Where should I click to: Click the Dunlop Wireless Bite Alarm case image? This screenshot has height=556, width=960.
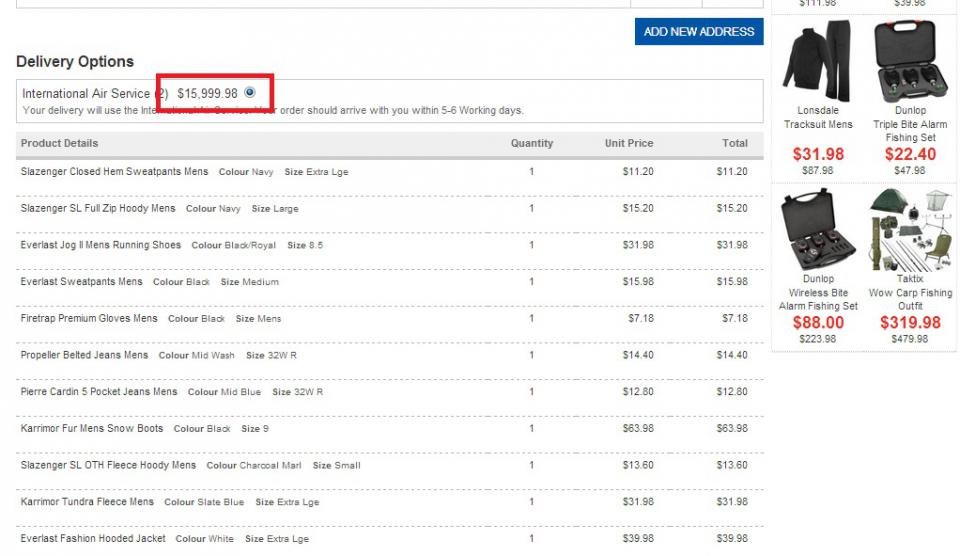coord(818,229)
